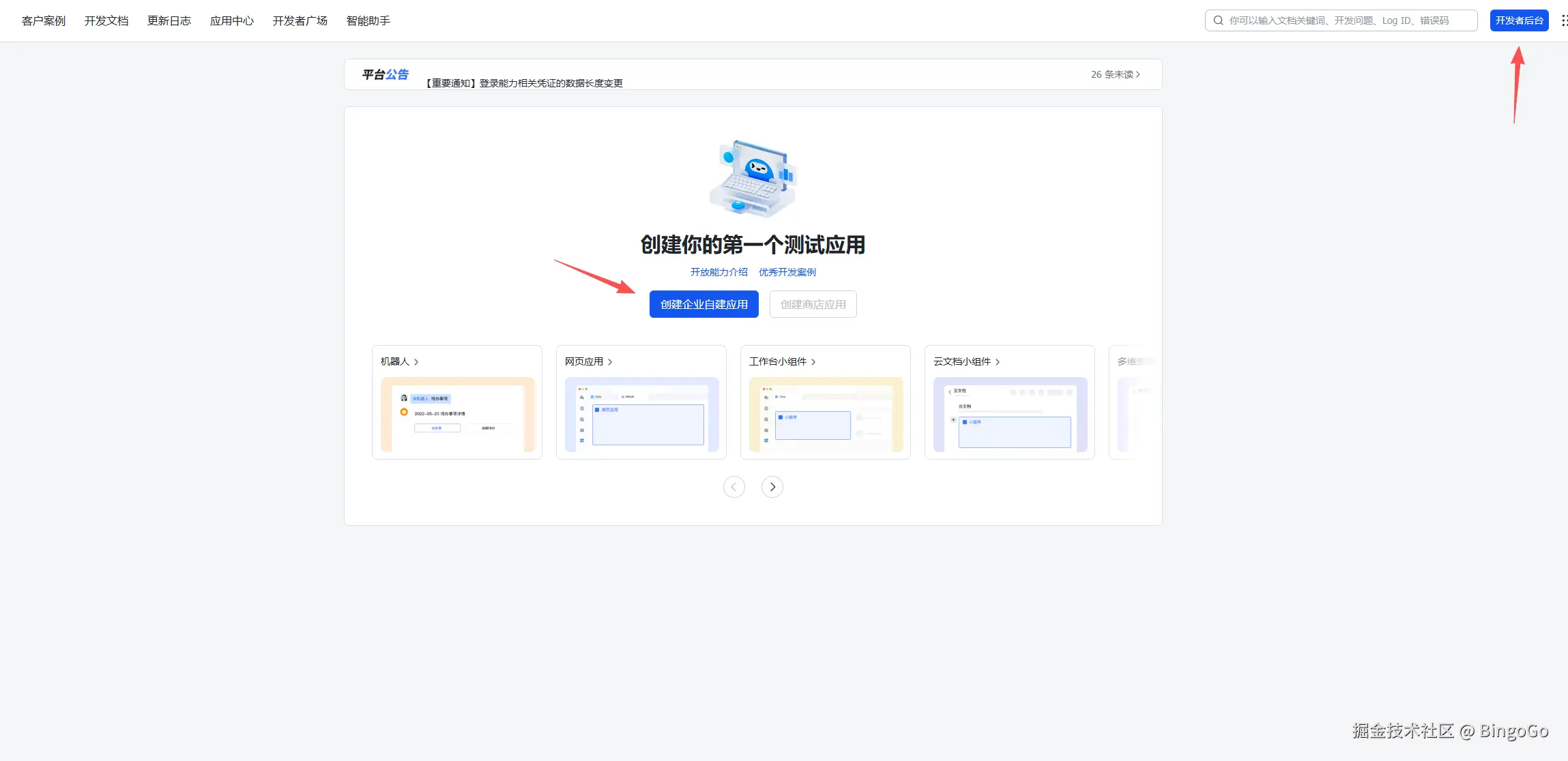
Task: Click the carousel right arrow
Action: [771, 486]
